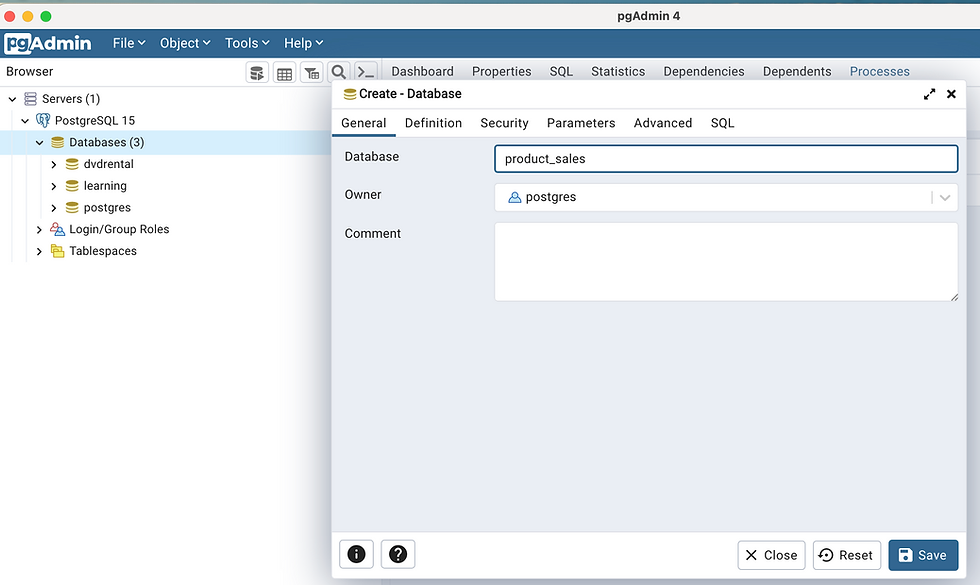Open the View Data table grid icon

pos(284,72)
